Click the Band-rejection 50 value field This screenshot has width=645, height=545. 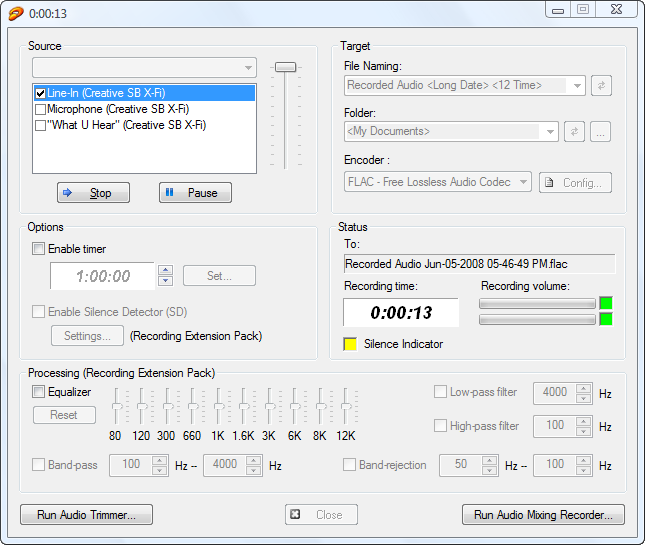461,465
